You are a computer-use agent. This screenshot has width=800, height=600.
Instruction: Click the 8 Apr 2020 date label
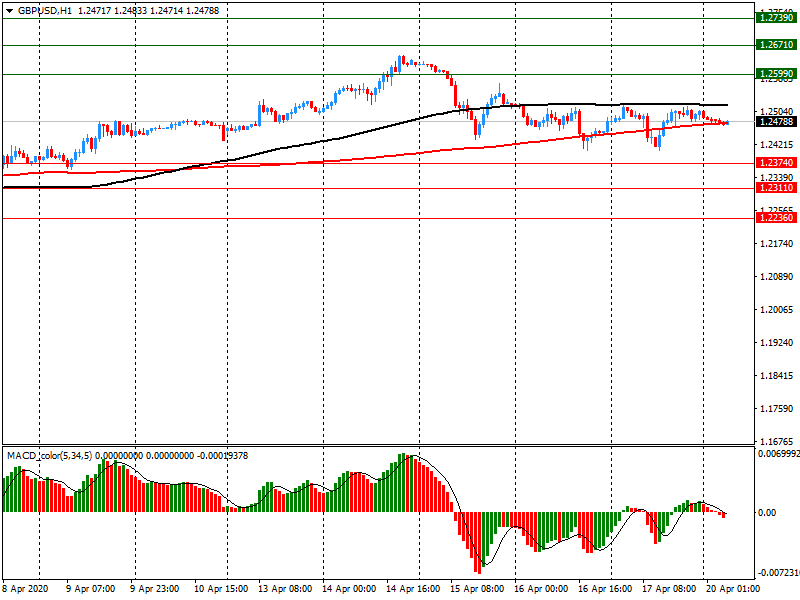[26, 589]
